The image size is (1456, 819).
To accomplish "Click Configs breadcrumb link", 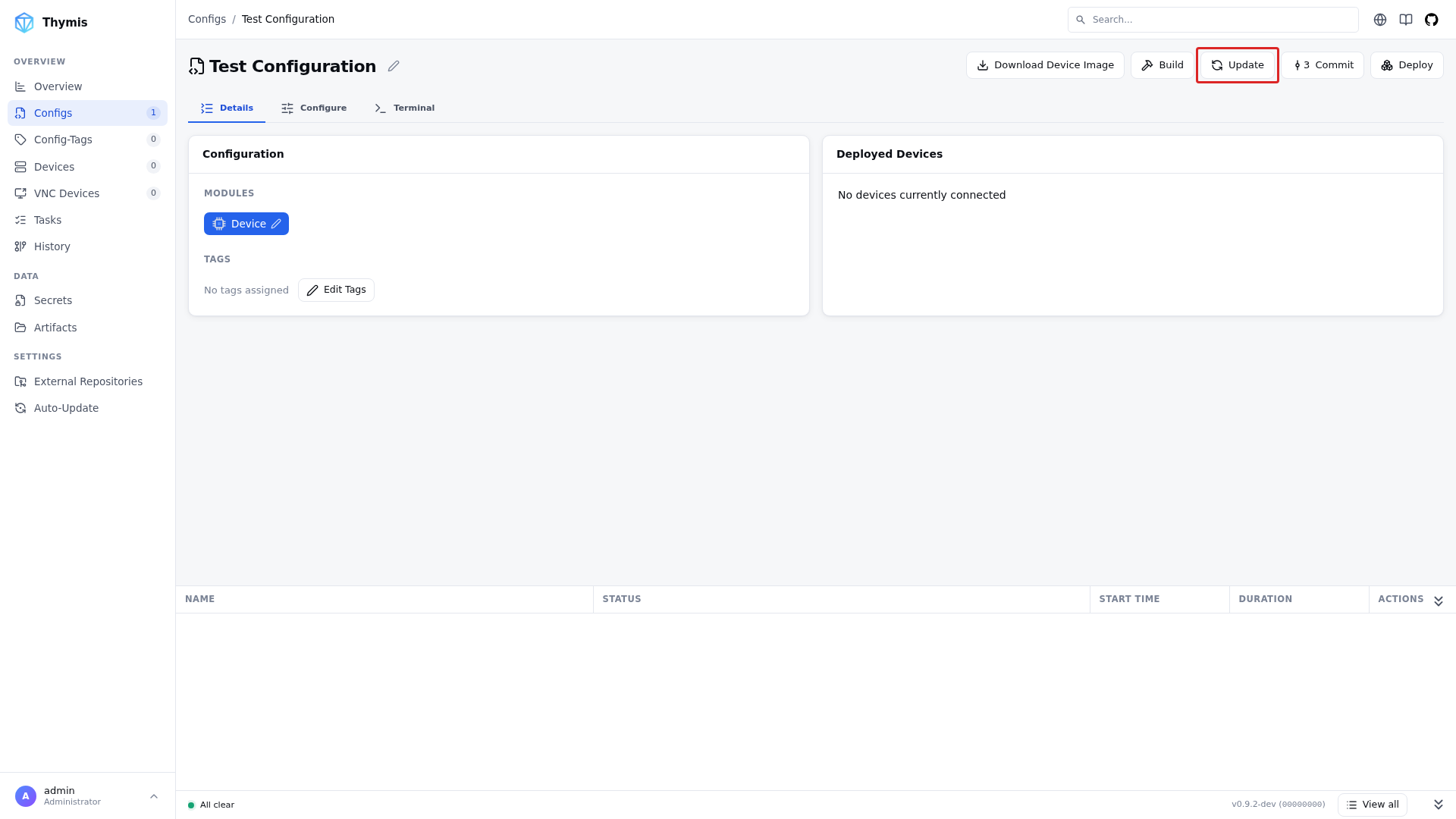I will (x=207, y=19).
